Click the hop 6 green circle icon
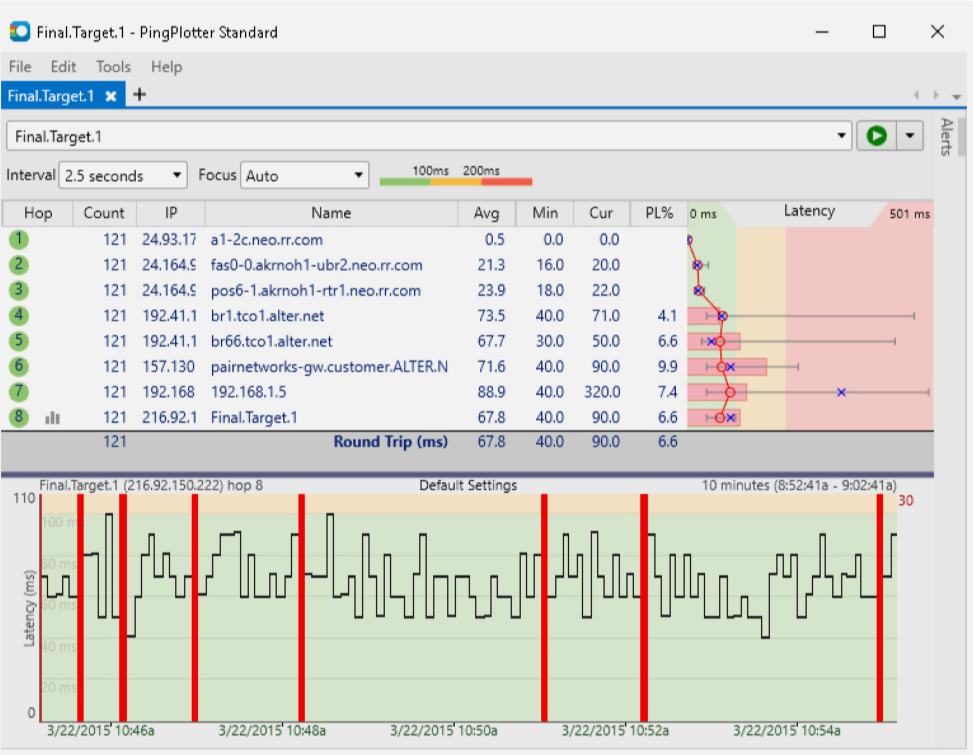Image resolution: width=973 pixels, height=755 pixels. click(19, 366)
